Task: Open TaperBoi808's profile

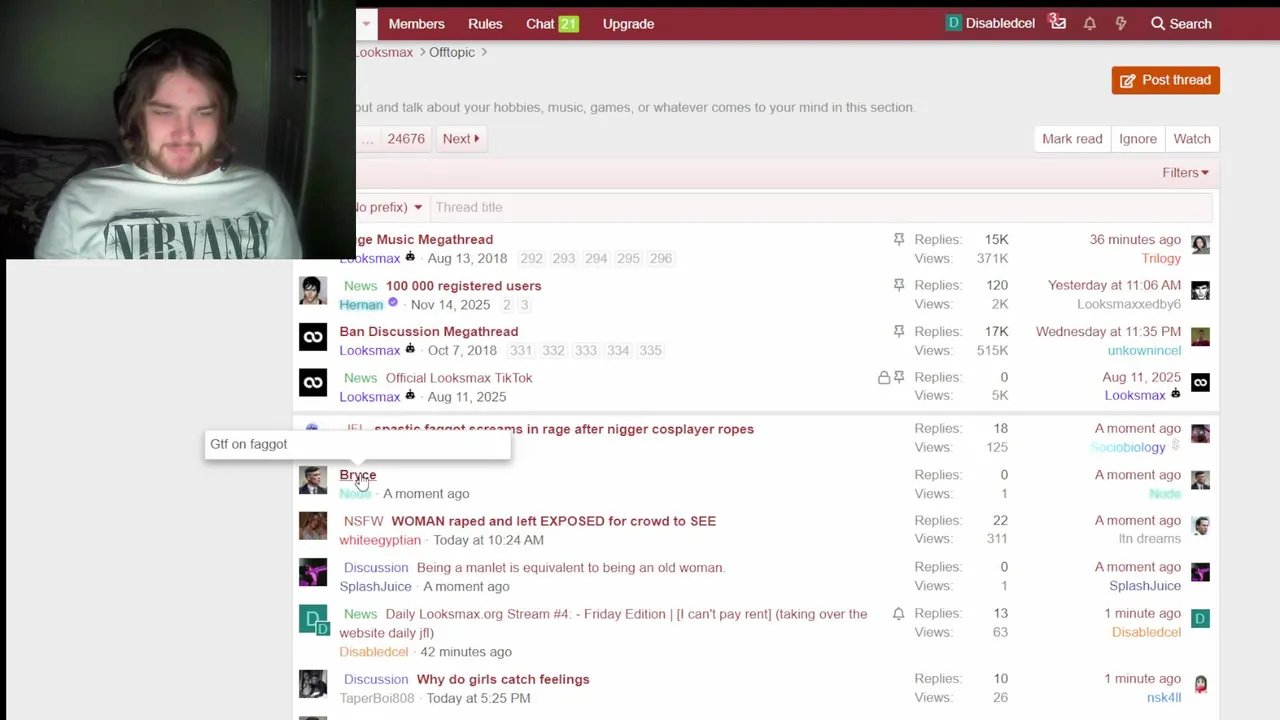Action: [376, 698]
